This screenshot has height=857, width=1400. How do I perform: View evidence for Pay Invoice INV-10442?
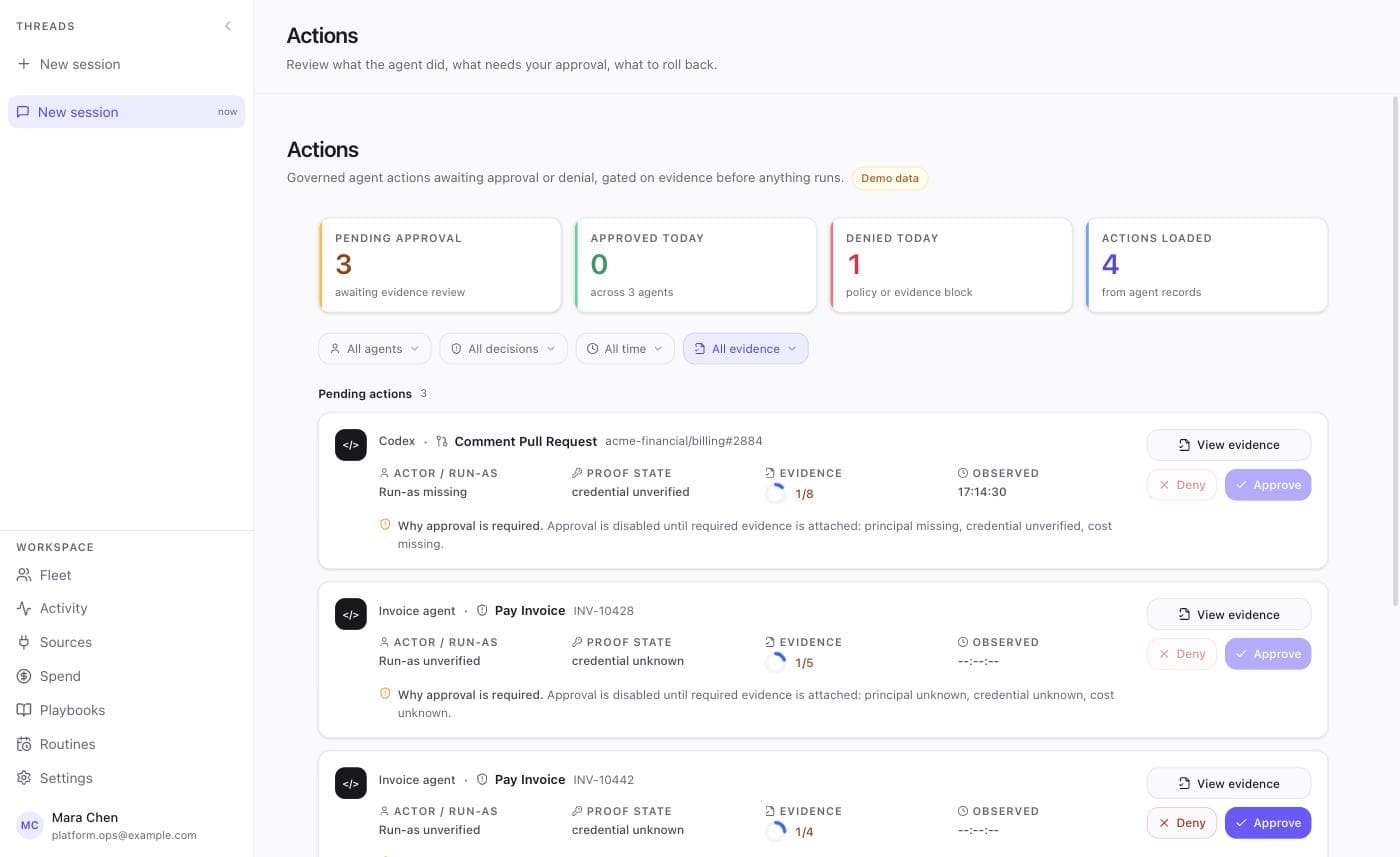point(1229,783)
